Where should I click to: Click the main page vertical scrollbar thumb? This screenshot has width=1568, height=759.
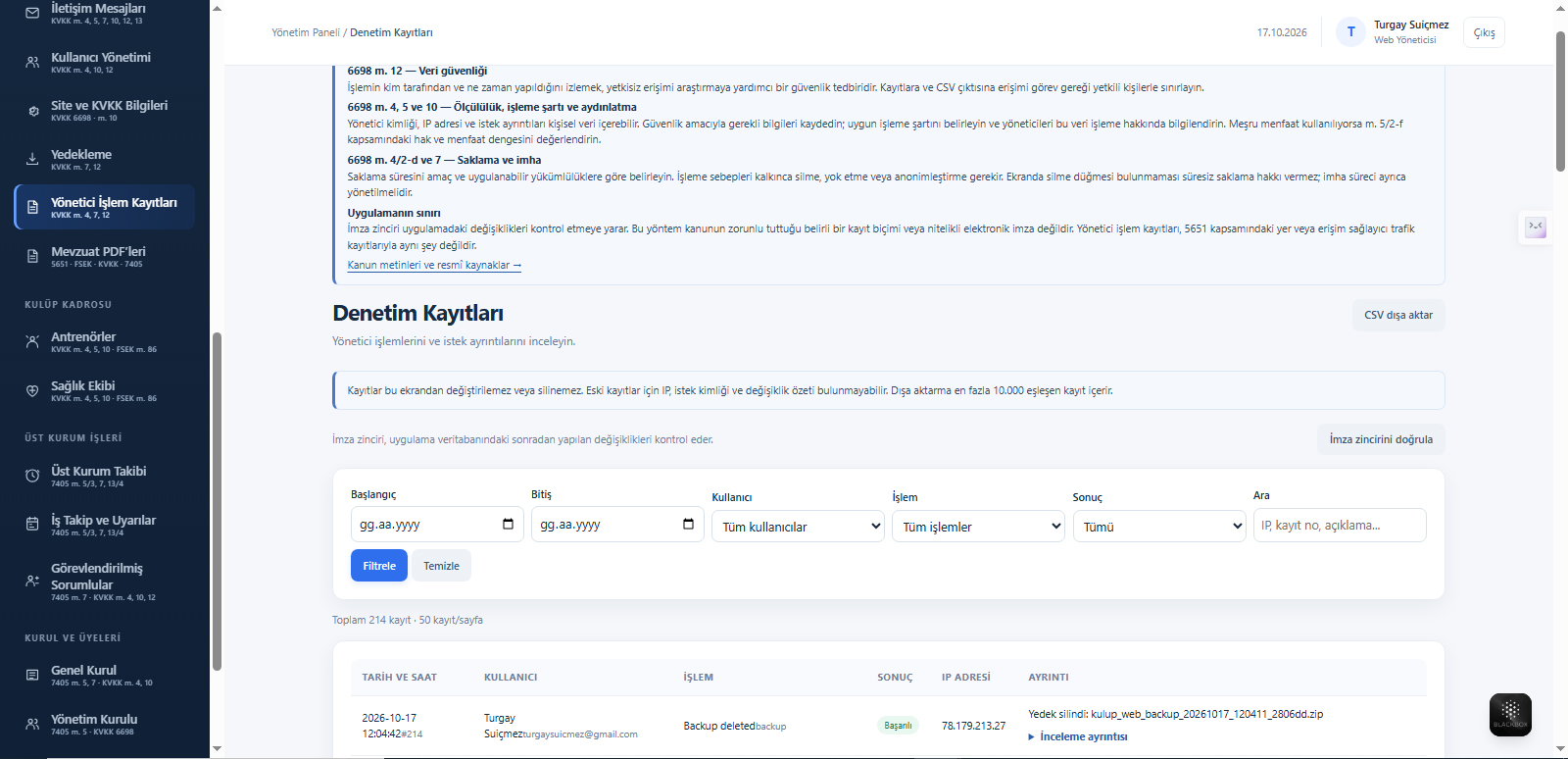click(x=1560, y=101)
